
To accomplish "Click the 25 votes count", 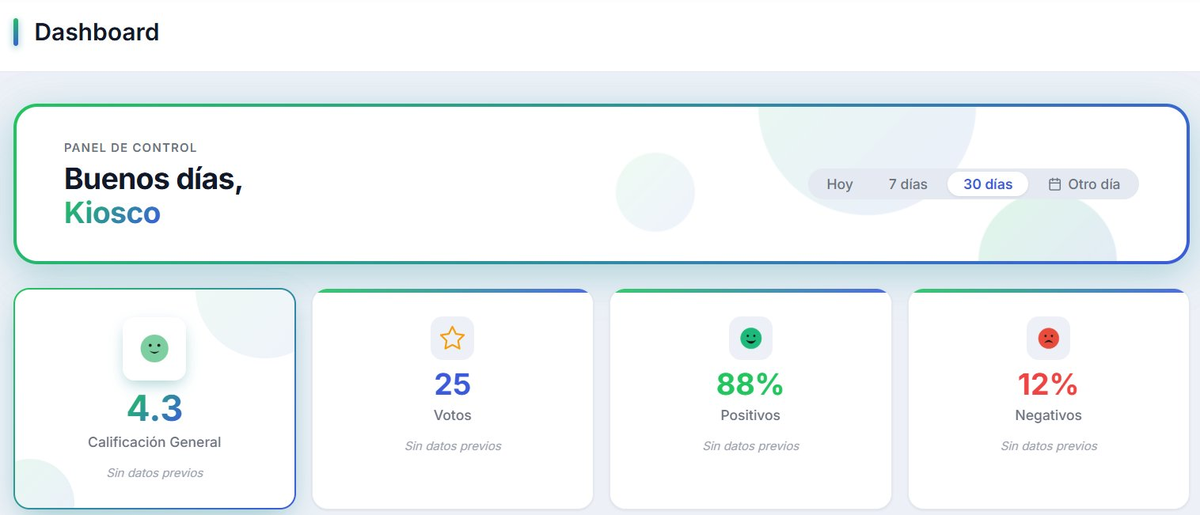I will (452, 384).
